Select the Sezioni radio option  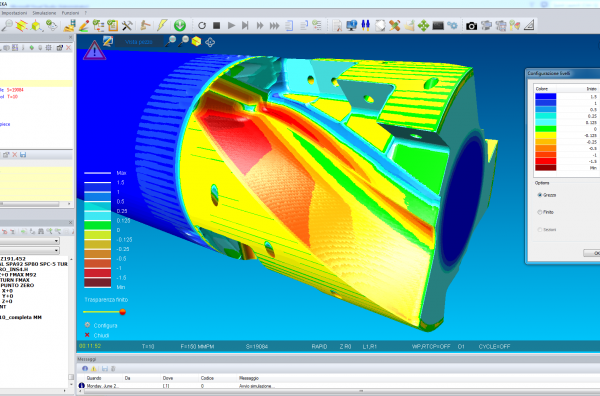tap(540, 230)
